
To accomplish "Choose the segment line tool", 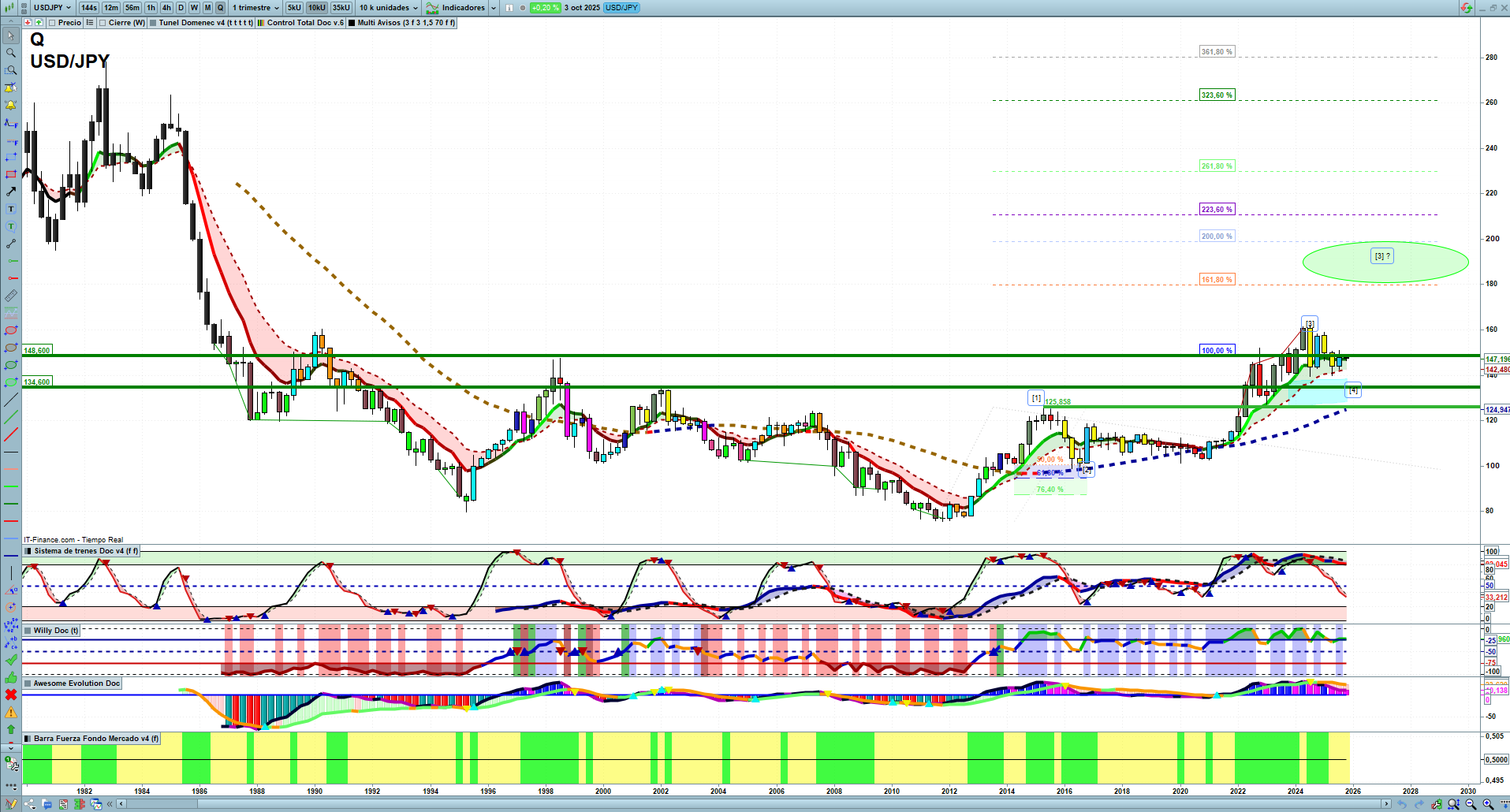I will [x=11, y=244].
